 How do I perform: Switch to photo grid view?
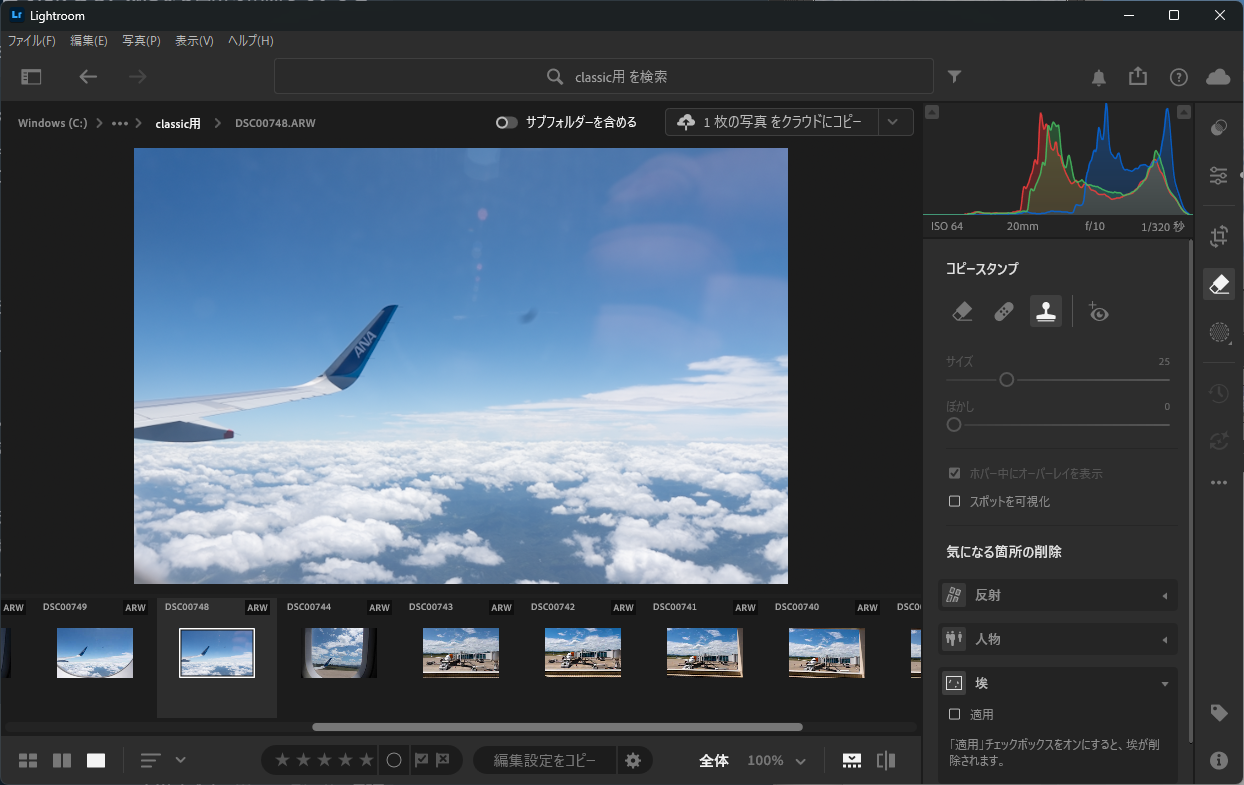click(x=28, y=760)
